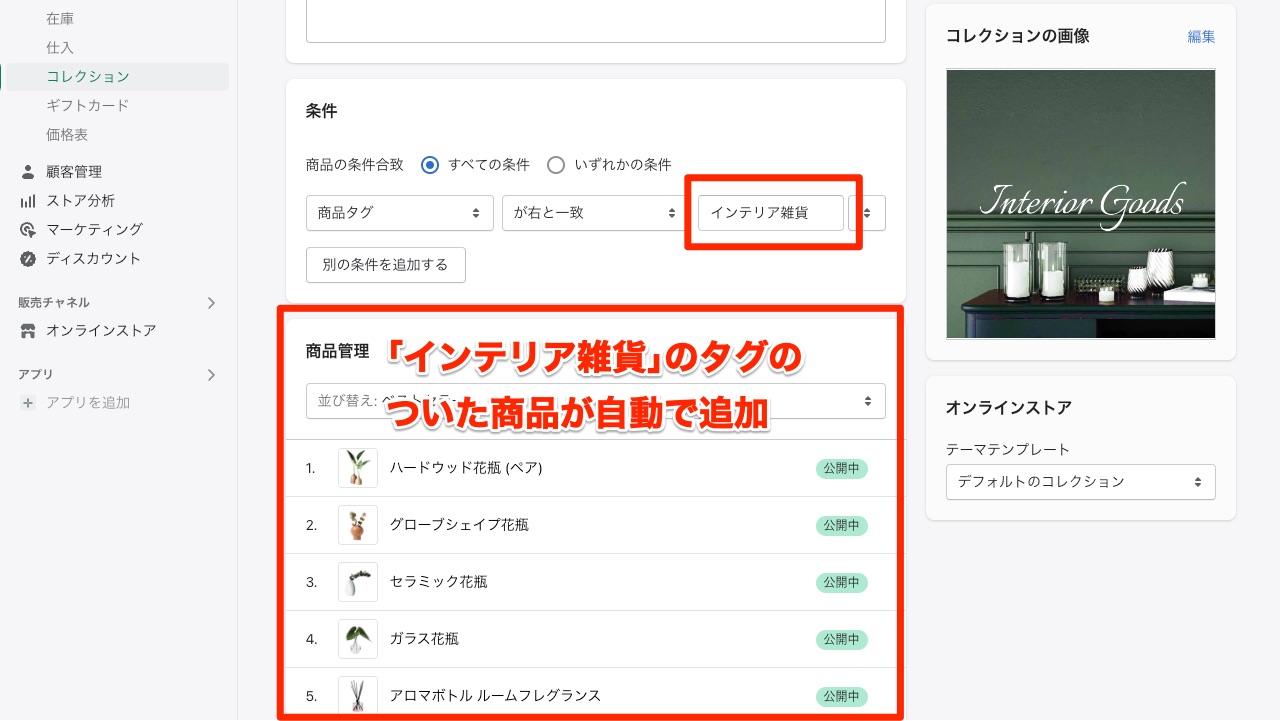The height and width of the screenshot is (721, 1280).
Task: Click the アロマボトル ルームフレグランス product name
Action: [495, 696]
